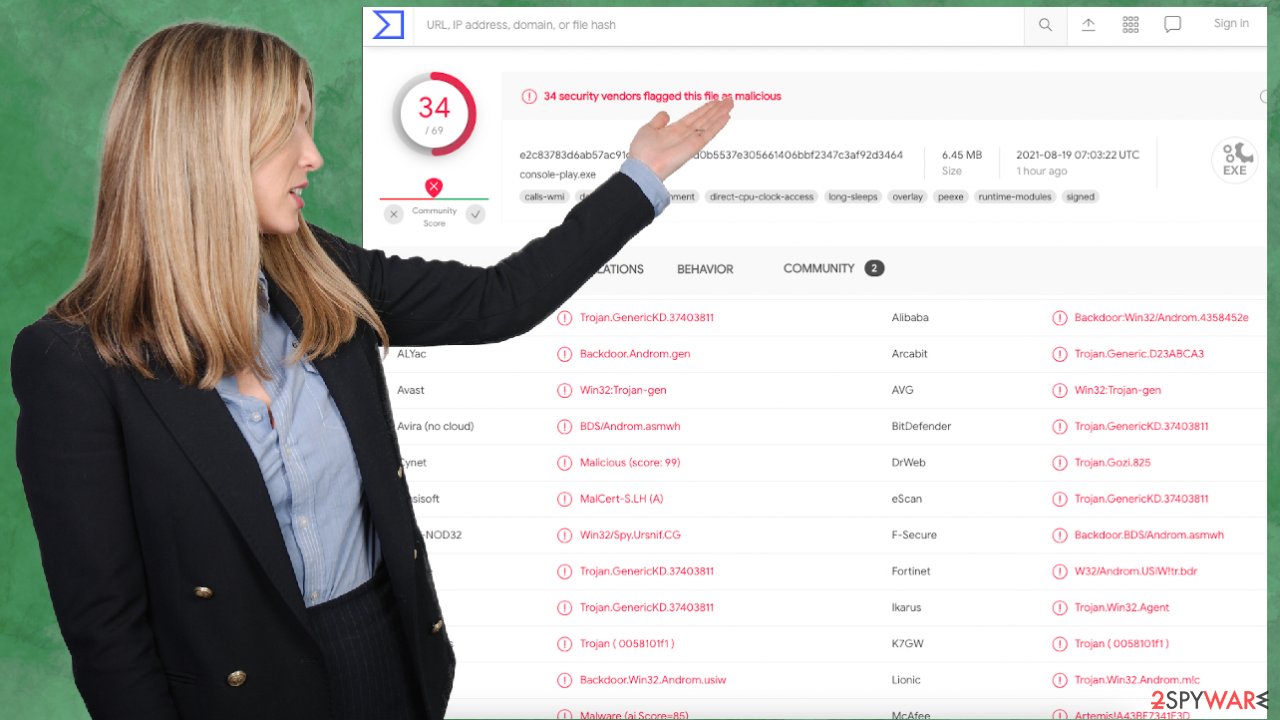Screen dimensions: 1280x720
Task: Select the BitDefender vendor name
Action: click(921, 426)
